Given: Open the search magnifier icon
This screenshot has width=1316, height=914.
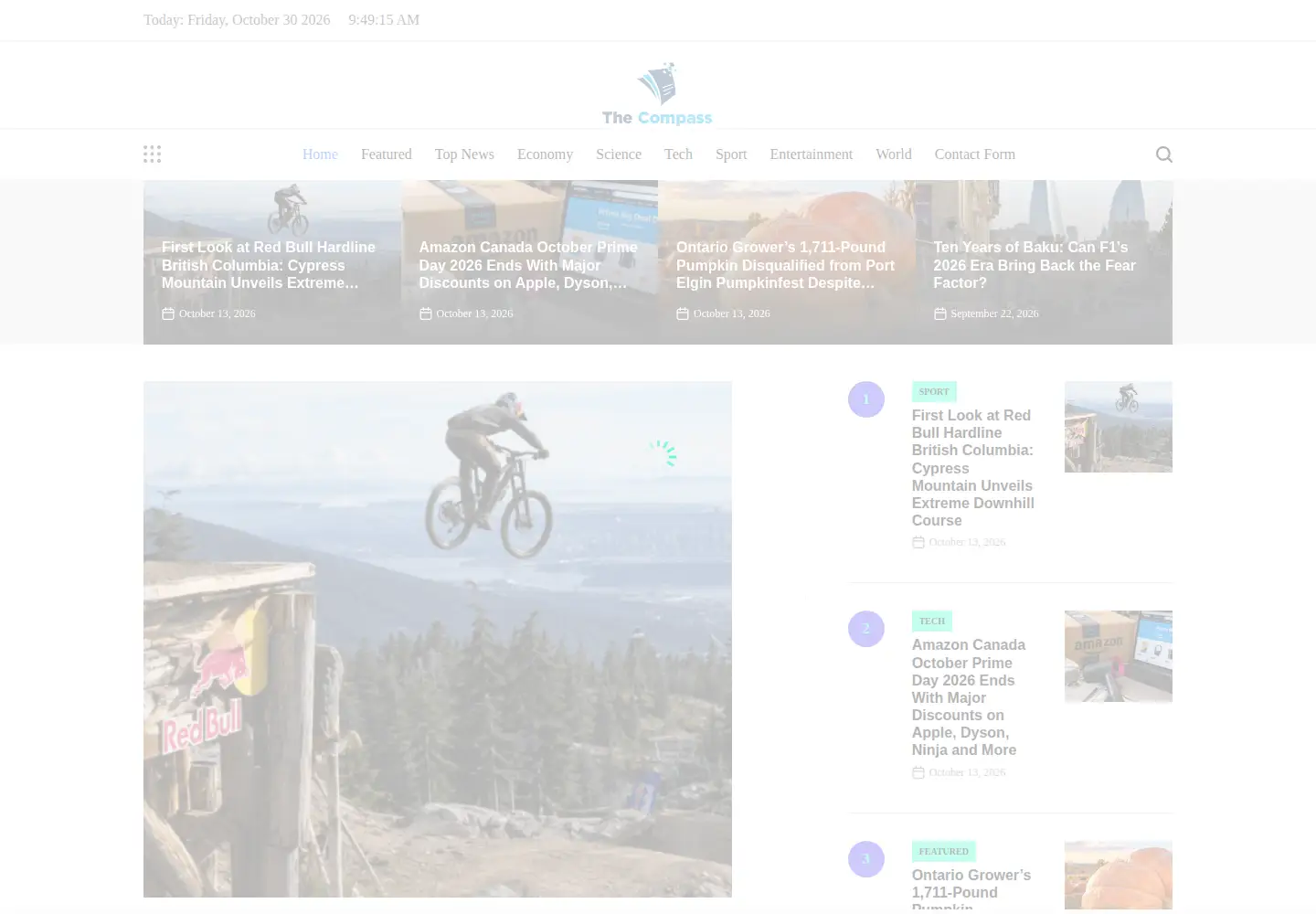Looking at the screenshot, I should (1163, 154).
